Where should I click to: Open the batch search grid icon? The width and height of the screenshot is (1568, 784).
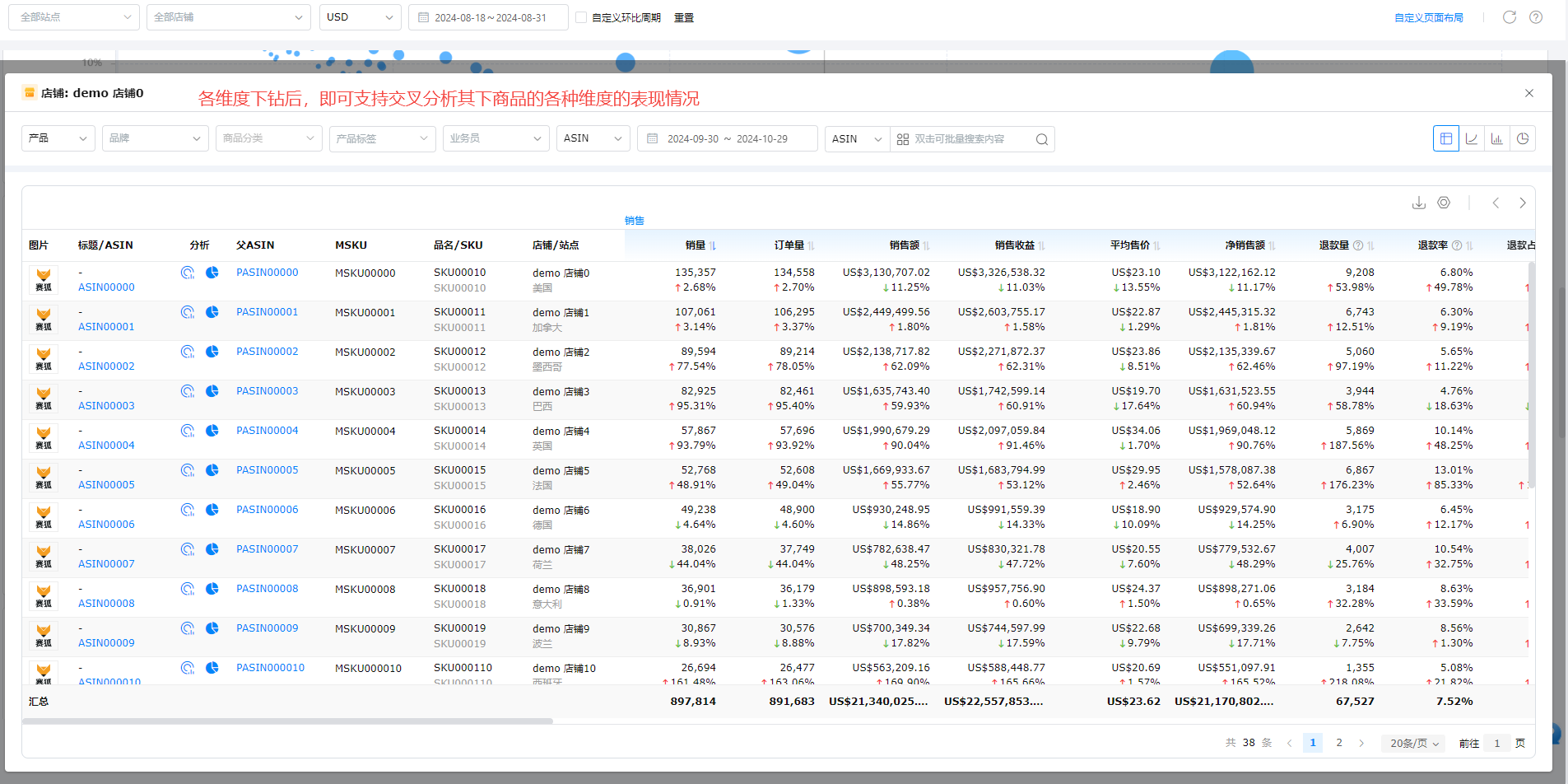click(903, 139)
